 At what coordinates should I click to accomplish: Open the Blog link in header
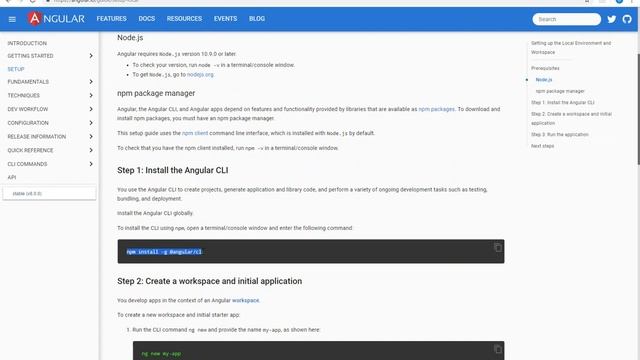point(257,19)
